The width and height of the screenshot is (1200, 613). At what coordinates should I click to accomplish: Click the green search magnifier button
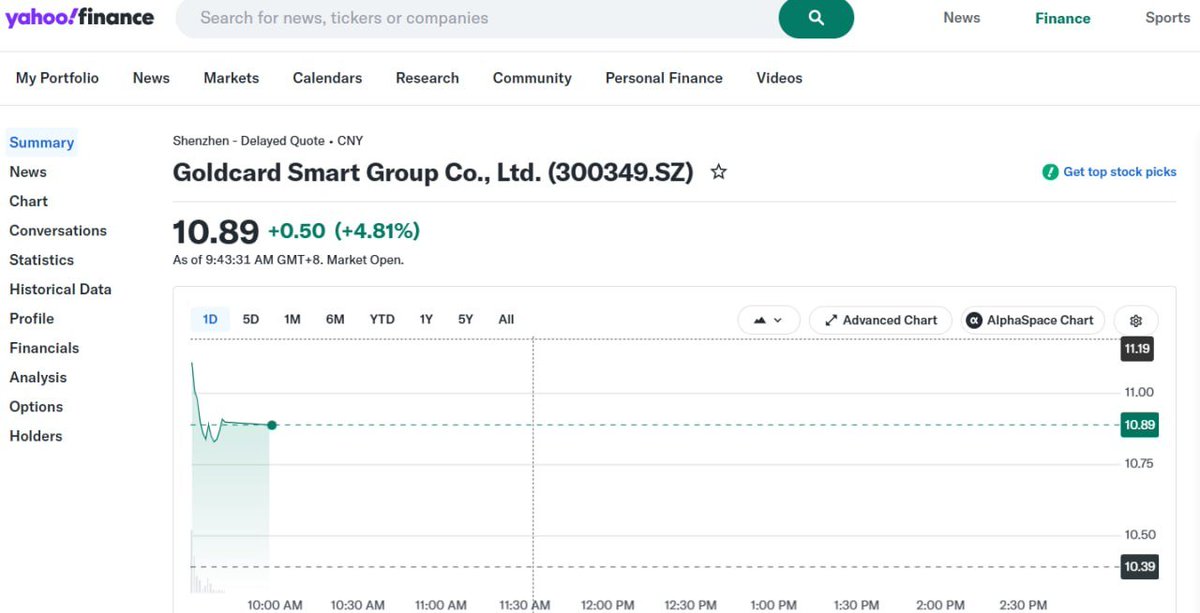(x=816, y=18)
